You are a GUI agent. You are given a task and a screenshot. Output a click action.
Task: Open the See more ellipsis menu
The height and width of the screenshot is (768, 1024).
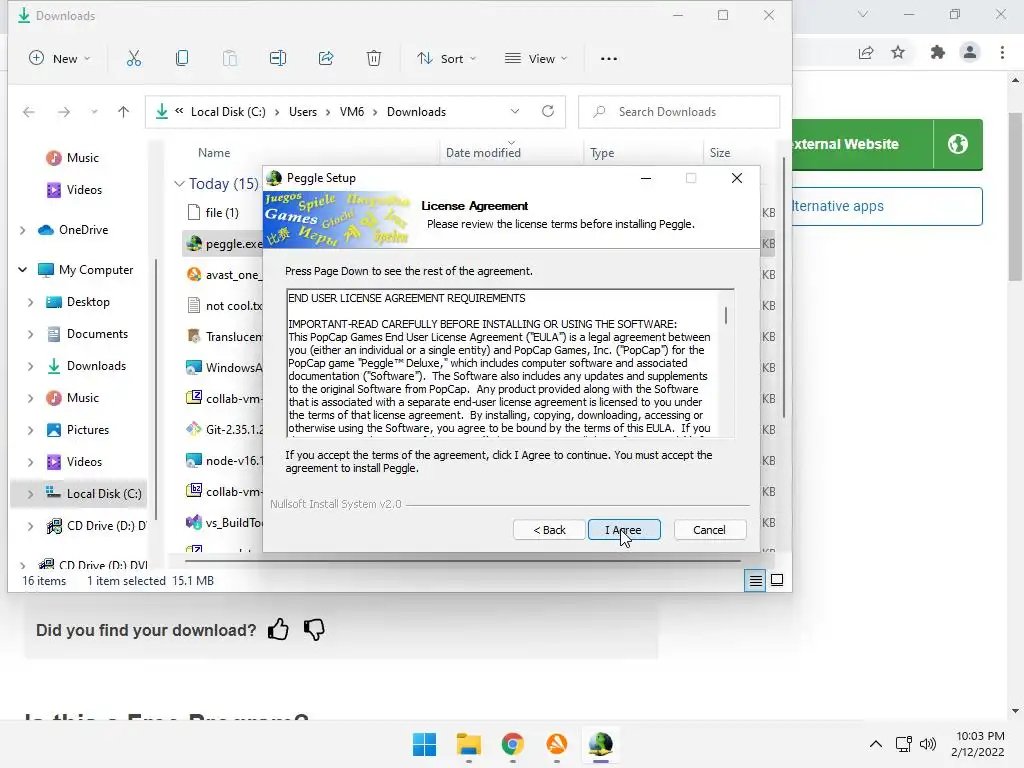click(x=609, y=59)
